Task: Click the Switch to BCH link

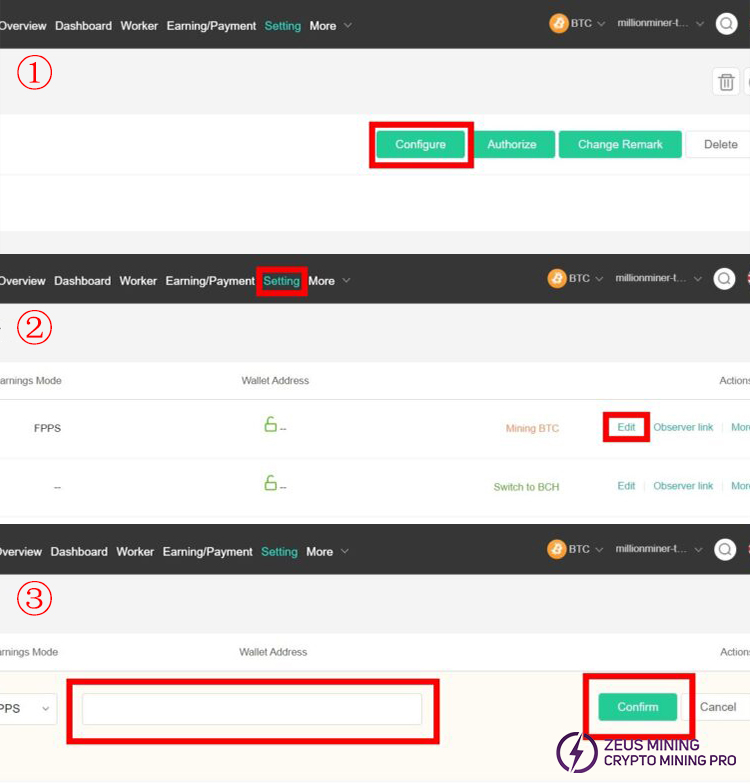Action: coord(526,487)
